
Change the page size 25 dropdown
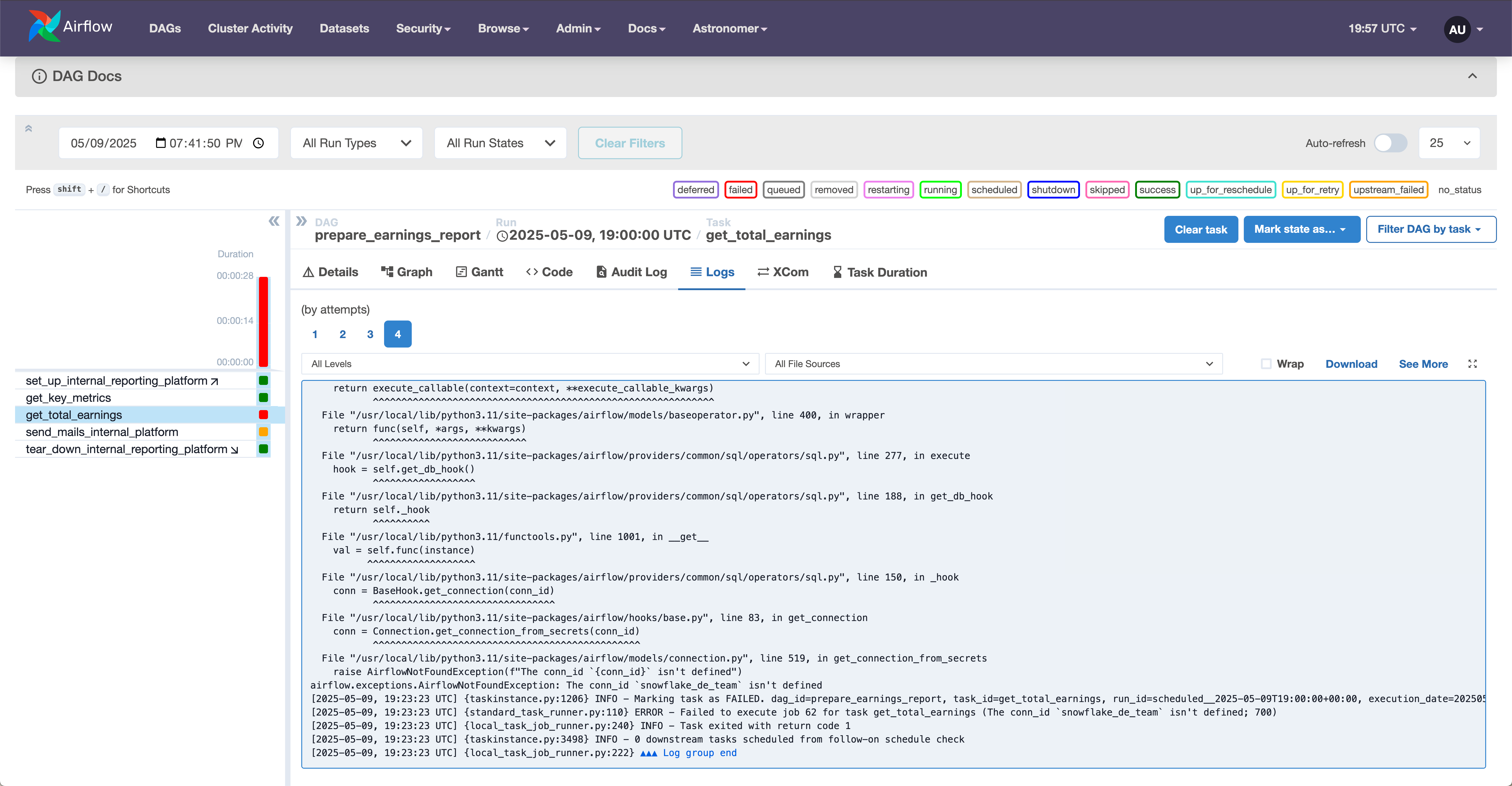1449,143
